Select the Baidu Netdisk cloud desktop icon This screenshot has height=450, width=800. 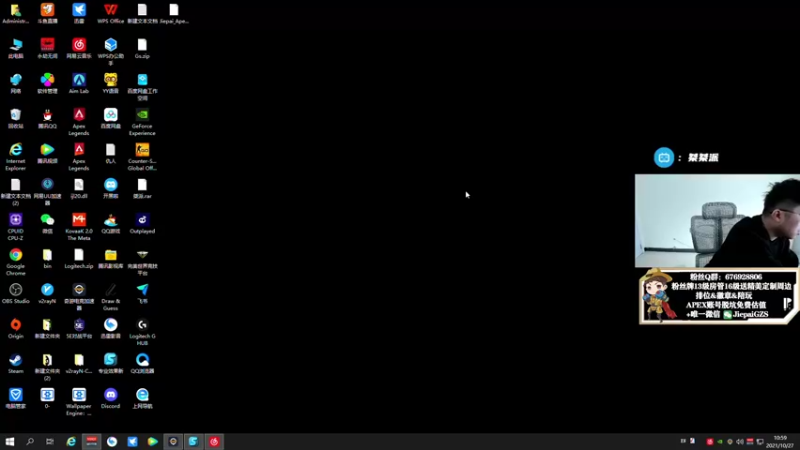pos(110,118)
